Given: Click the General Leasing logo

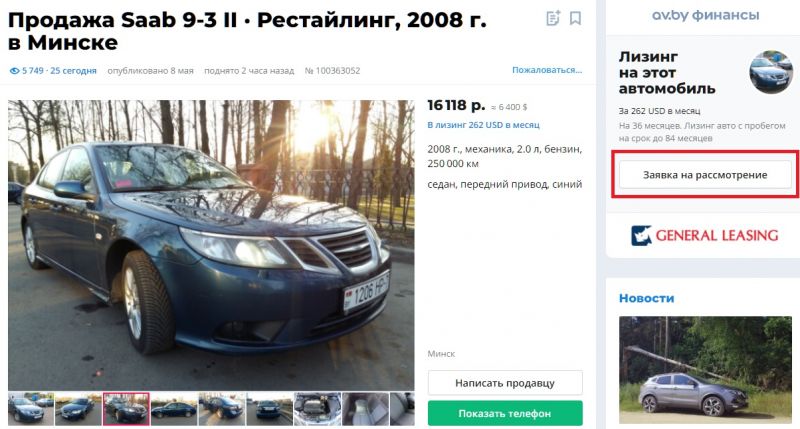Looking at the screenshot, I should click(705, 235).
